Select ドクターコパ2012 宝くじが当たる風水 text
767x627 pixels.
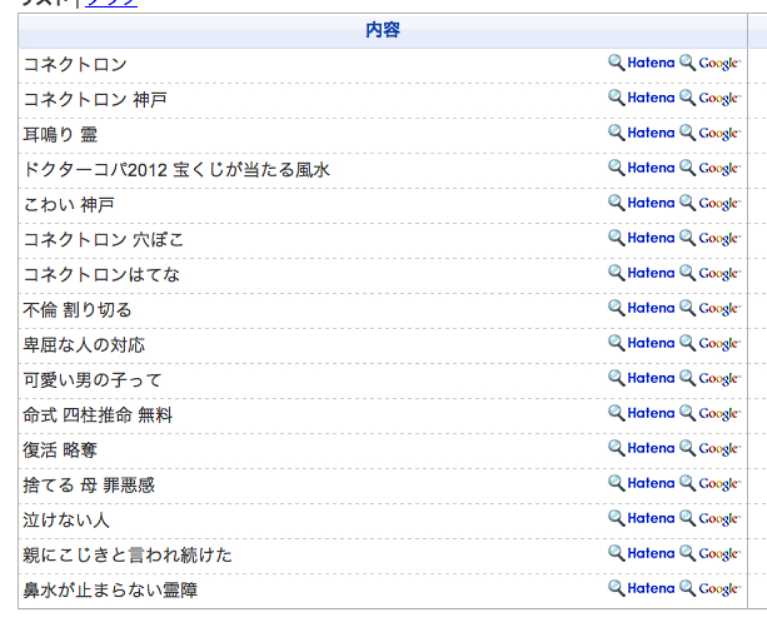point(177,170)
